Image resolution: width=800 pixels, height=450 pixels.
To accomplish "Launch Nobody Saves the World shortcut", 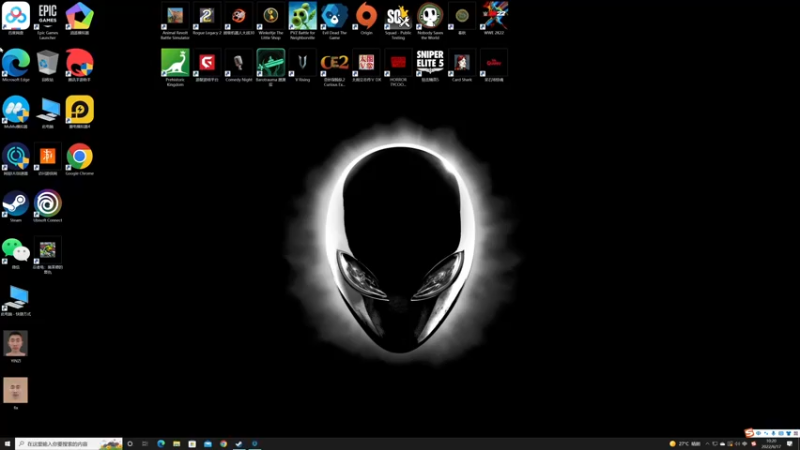I will (430, 20).
